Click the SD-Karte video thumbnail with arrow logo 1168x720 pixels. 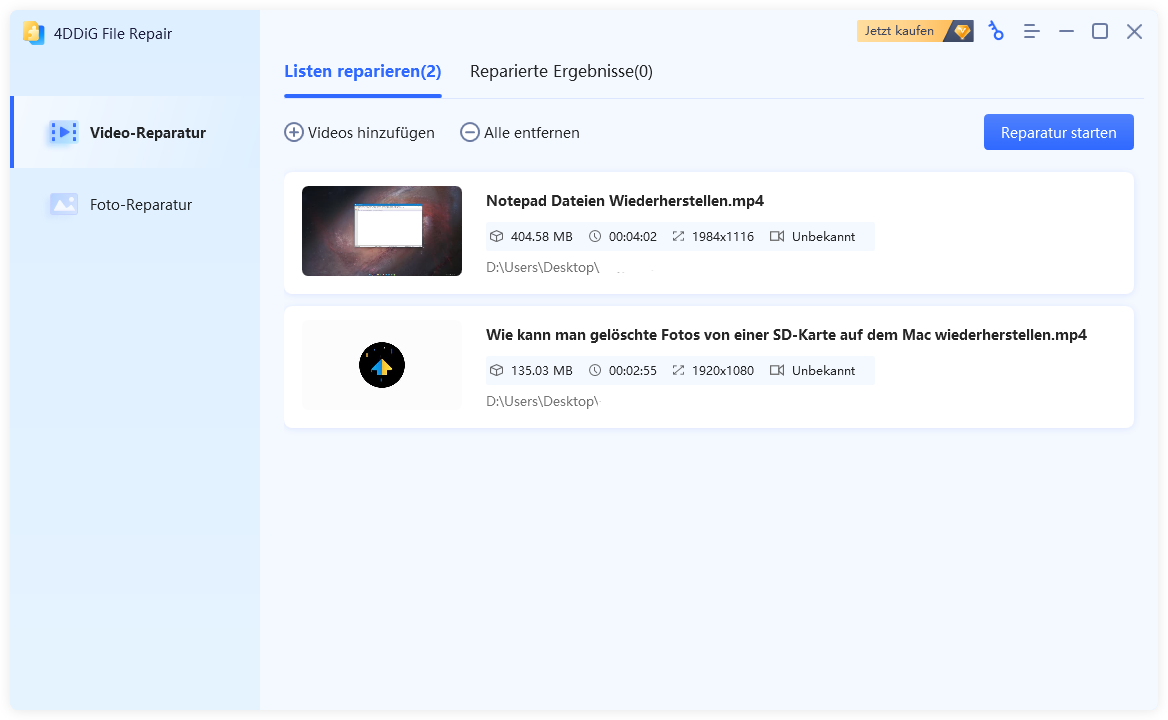coord(381,365)
